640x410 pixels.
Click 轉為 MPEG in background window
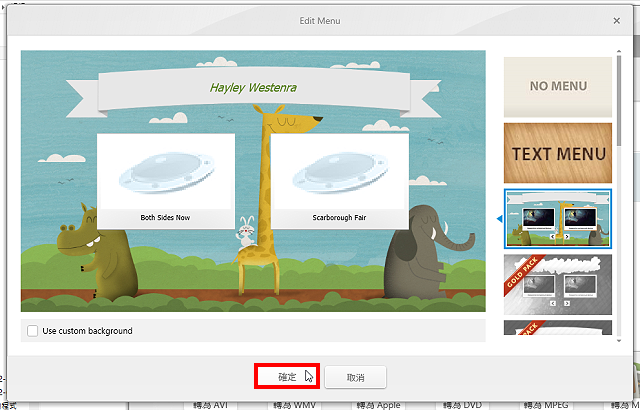coord(546,406)
